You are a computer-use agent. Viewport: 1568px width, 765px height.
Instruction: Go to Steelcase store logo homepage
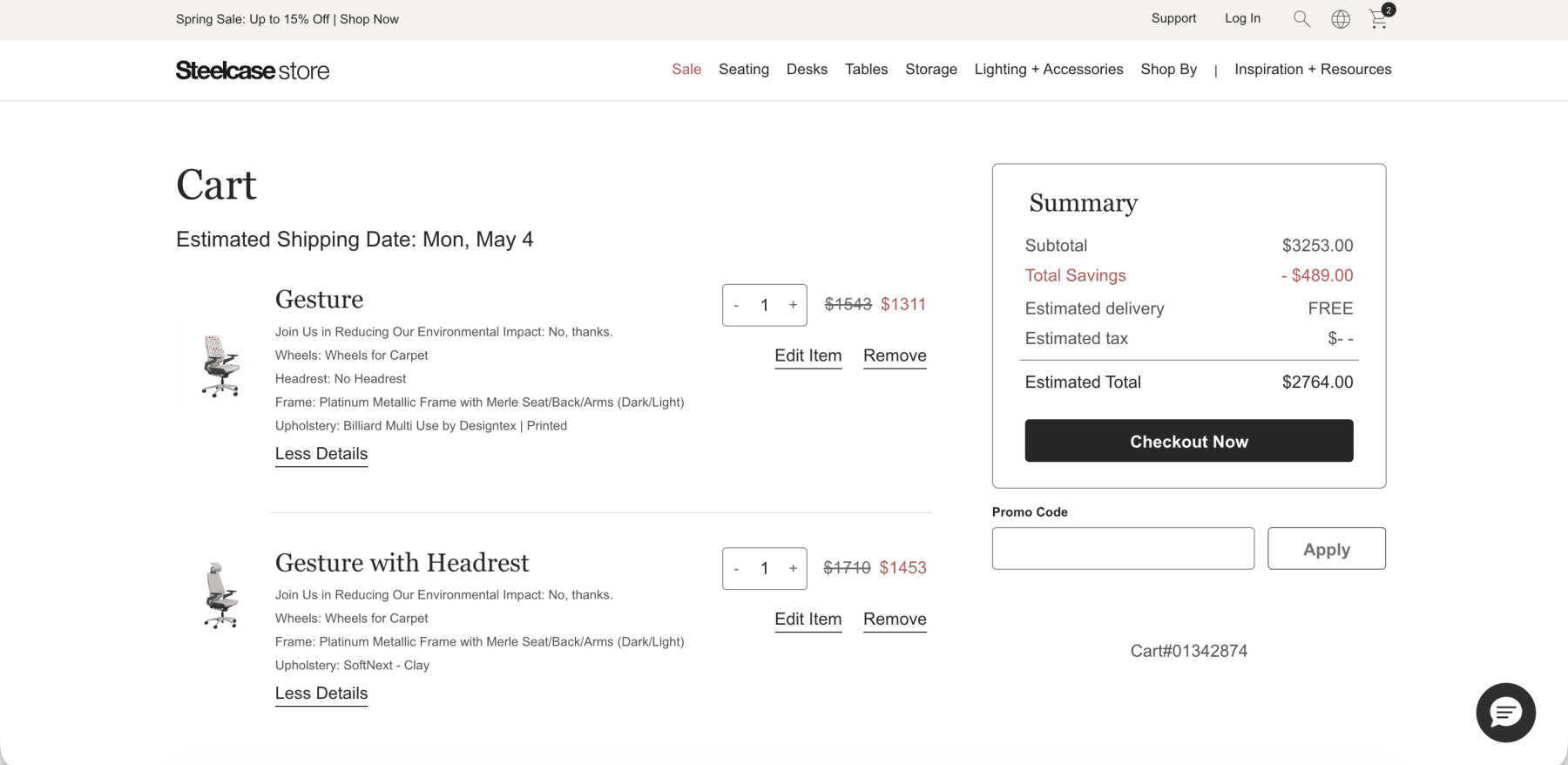[x=253, y=71]
